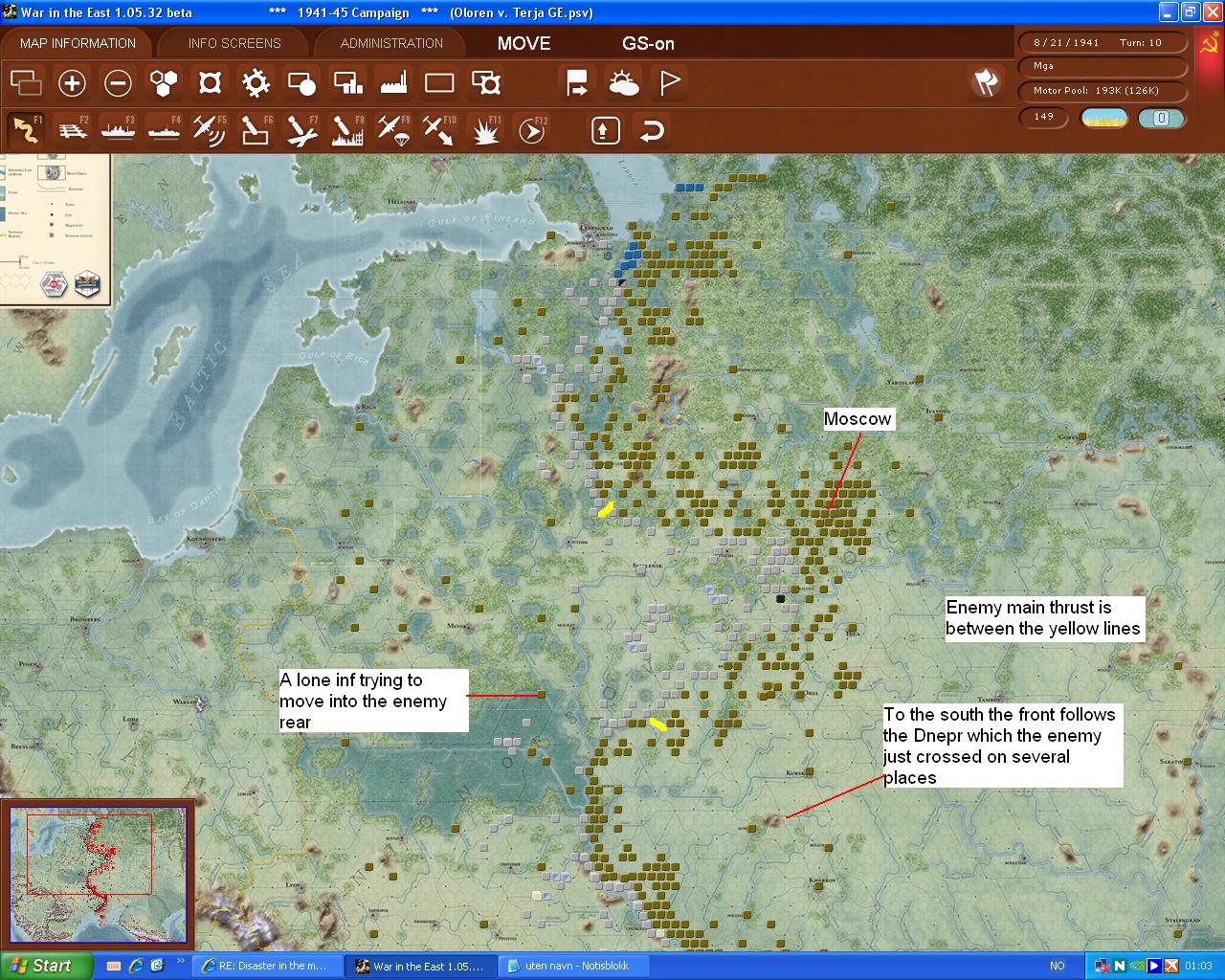The width and height of the screenshot is (1225, 980).
Task: Zoom in with the plus icon
Action: (x=72, y=83)
